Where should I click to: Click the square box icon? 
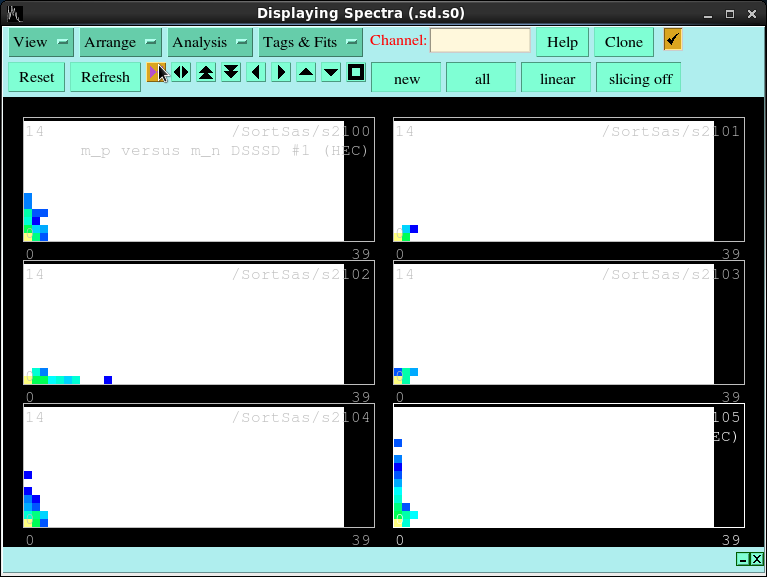click(x=356, y=73)
